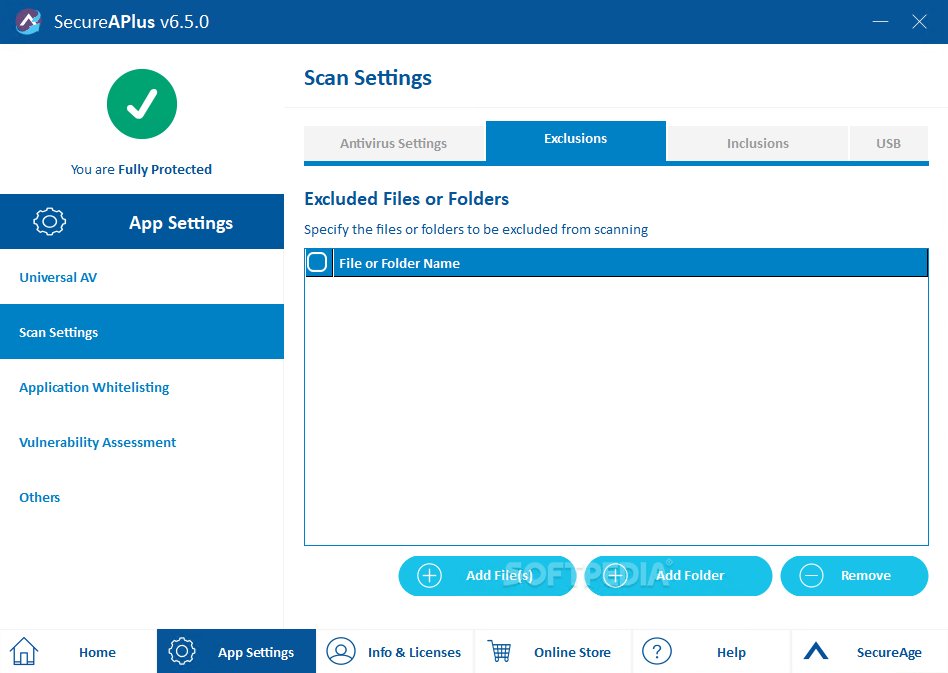Switch to the USB tab
The height and width of the screenshot is (673, 948).
pos(889,143)
